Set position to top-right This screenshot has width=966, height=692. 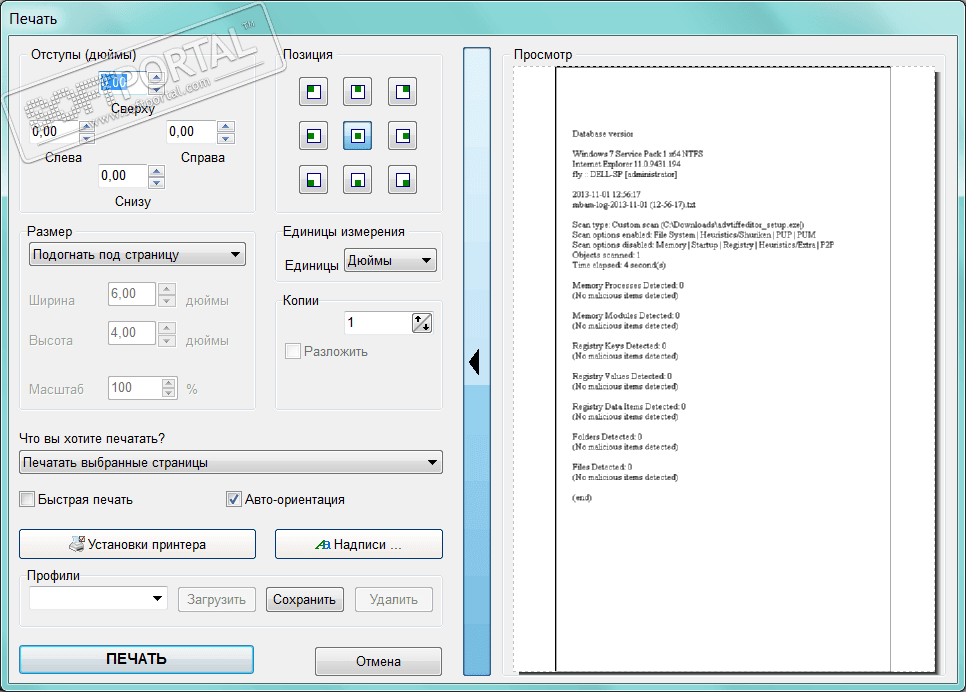402,92
